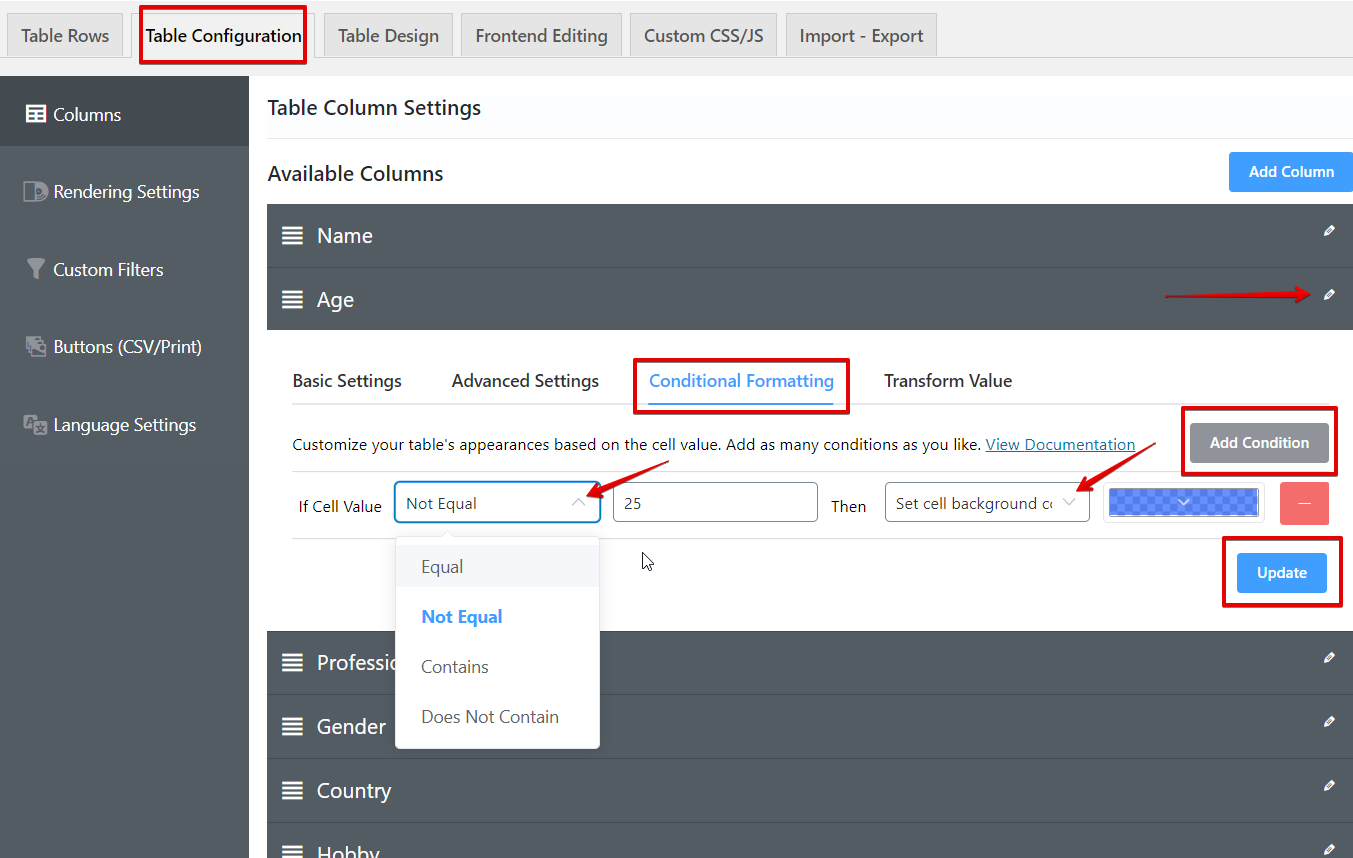Expand the Gender column row
Screen dimensions: 1353x858
coord(810,727)
